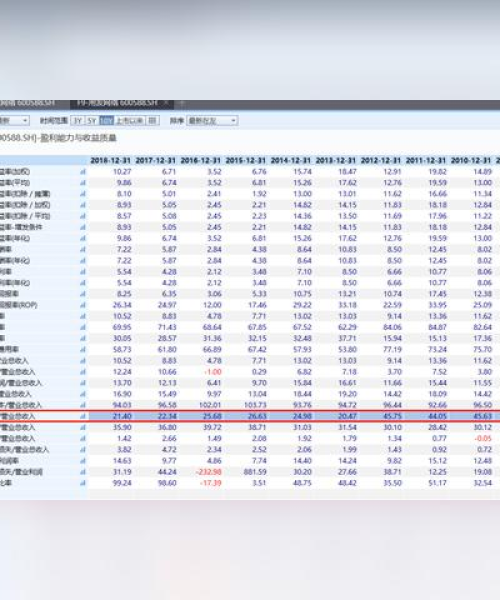
Task: Click the 2015-12-31 column header
Action: [246, 161]
